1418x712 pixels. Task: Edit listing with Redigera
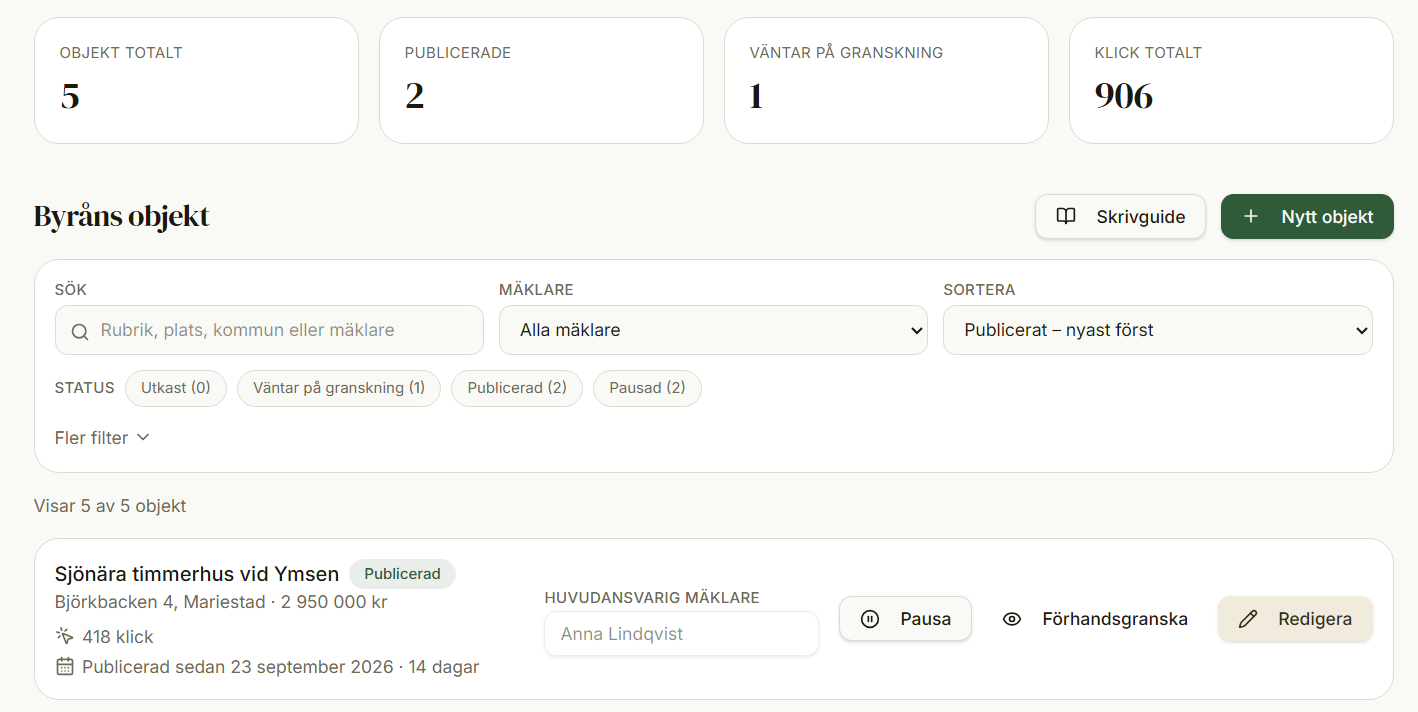(1295, 619)
